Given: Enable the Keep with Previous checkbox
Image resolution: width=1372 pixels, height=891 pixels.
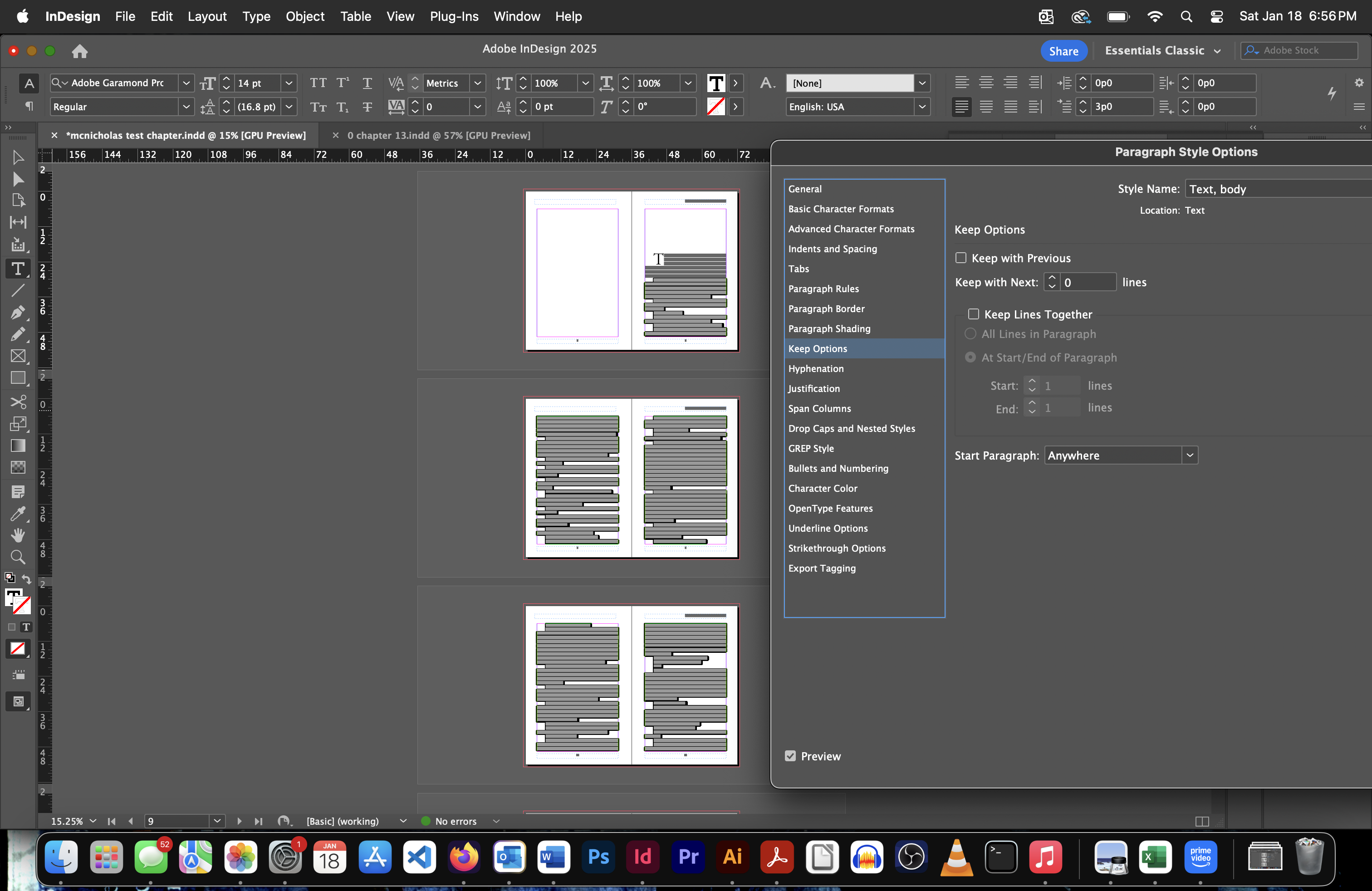Looking at the screenshot, I should click(x=961, y=258).
